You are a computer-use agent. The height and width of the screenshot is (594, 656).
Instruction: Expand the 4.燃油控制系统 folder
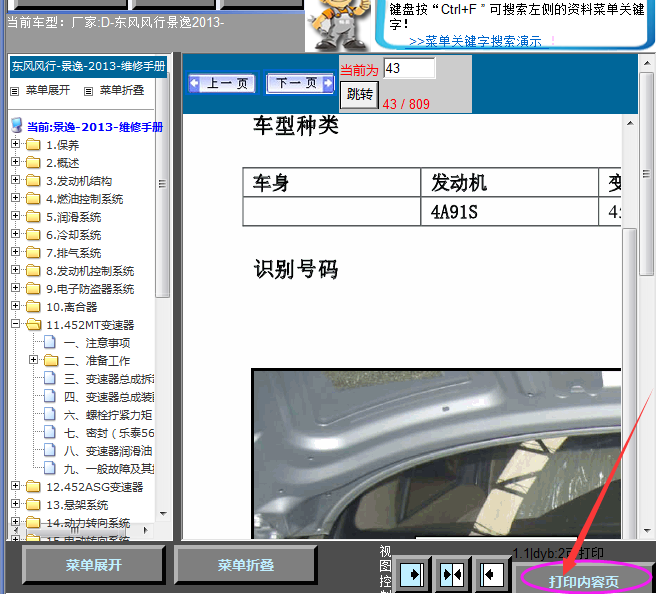[15, 197]
